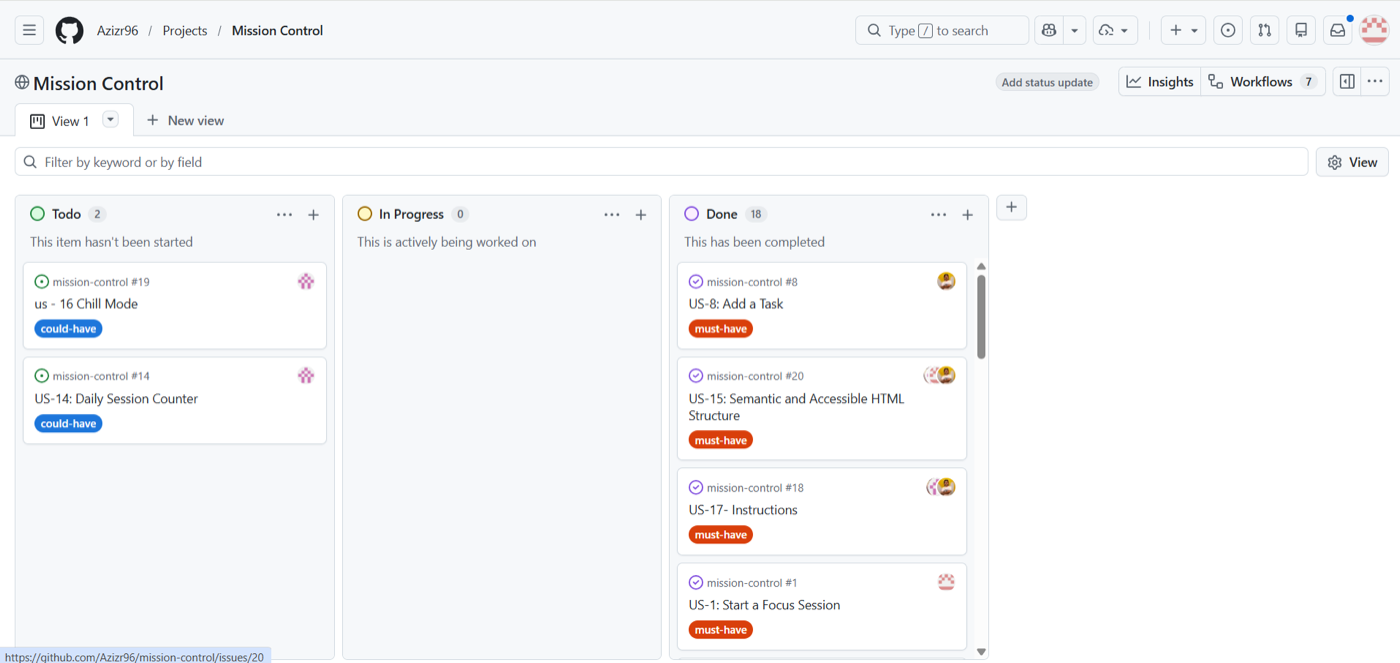Click the Filter by keyword field
1400x663 pixels.
[661, 162]
